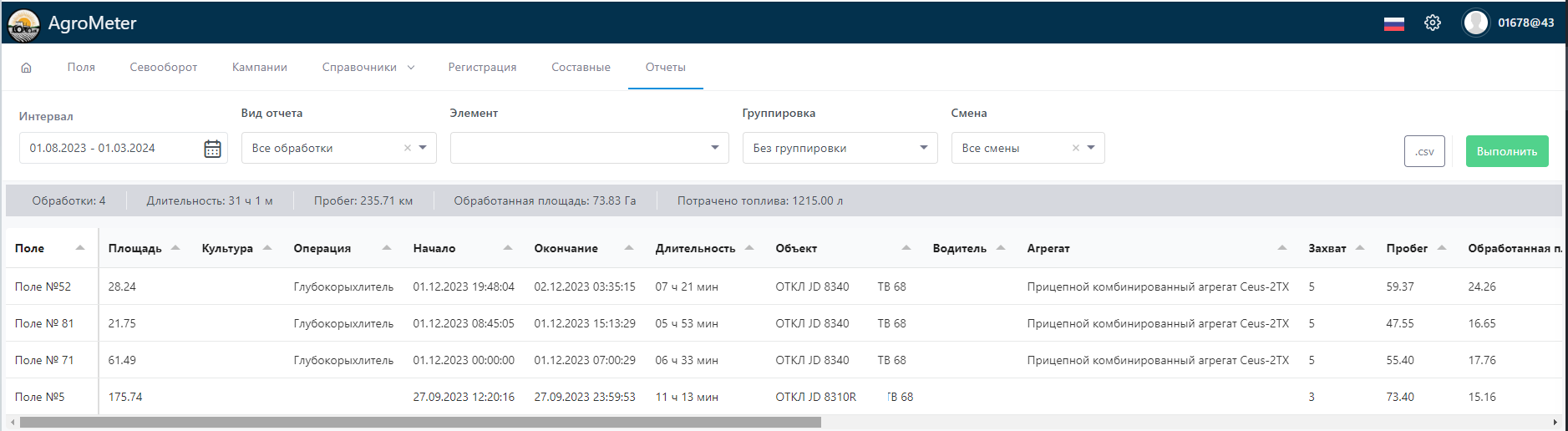Sort by Площадь column arrow
1568x431 pixels.
click(175, 248)
